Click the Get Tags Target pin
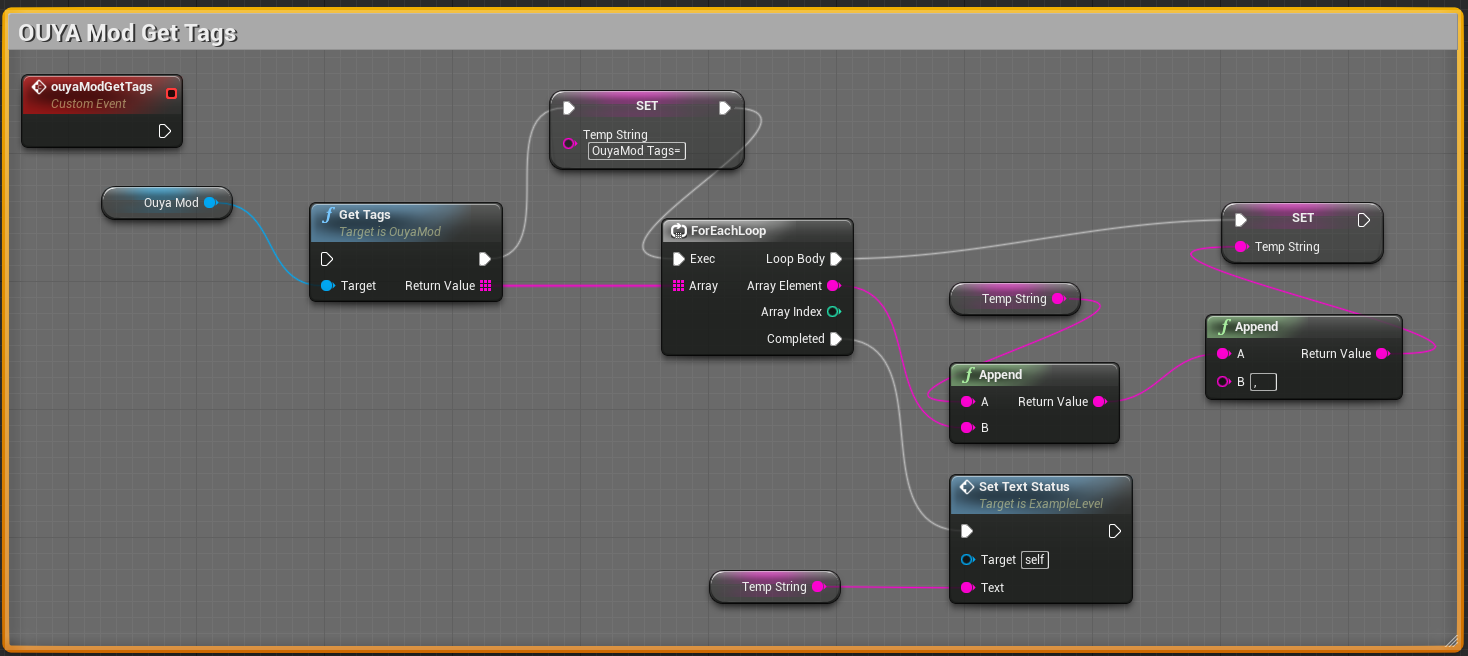The image size is (1468, 656). click(x=327, y=286)
